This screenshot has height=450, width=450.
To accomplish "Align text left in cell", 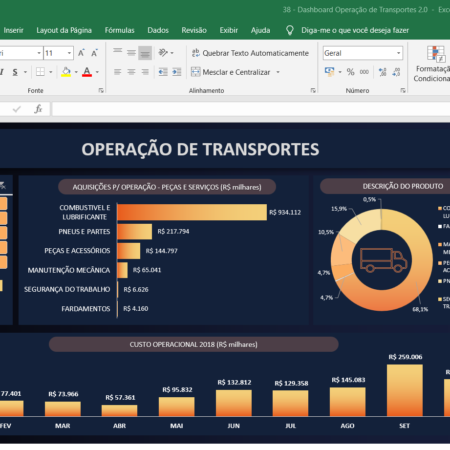I will pyautogui.click(x=117, y=72).
